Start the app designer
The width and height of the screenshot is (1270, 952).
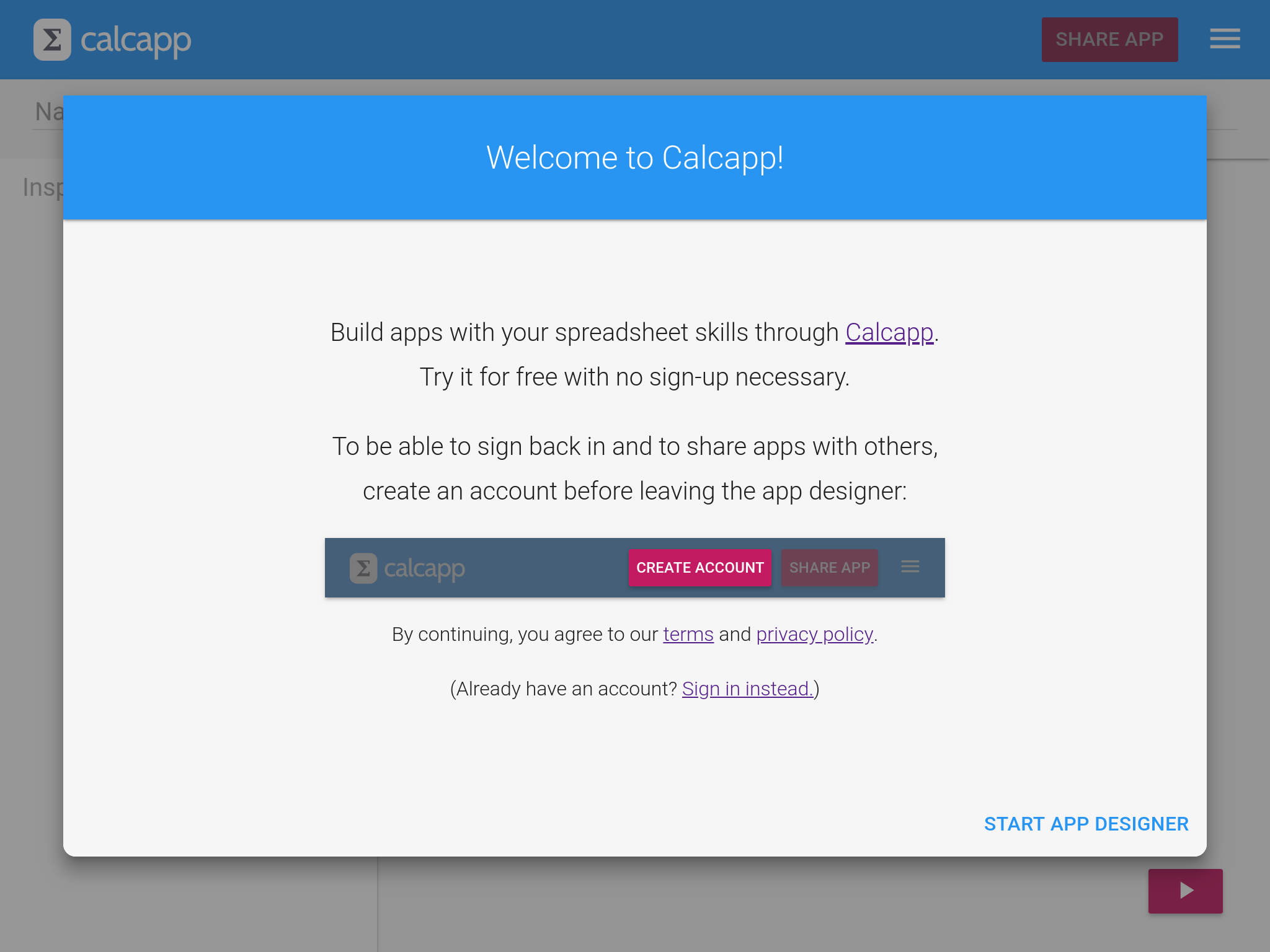(x=1086, y=824)
